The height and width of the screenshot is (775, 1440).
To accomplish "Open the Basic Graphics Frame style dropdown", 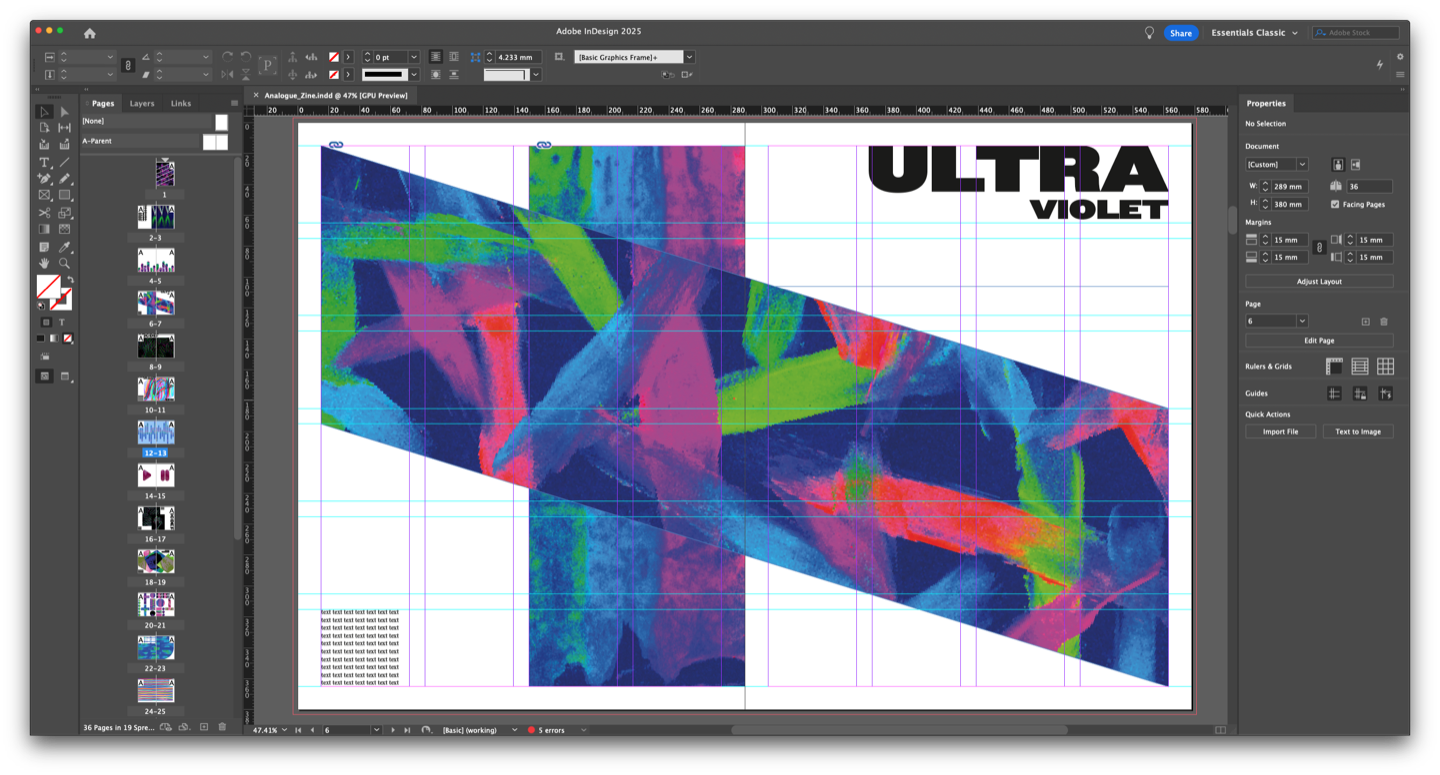I will [689, 57].
